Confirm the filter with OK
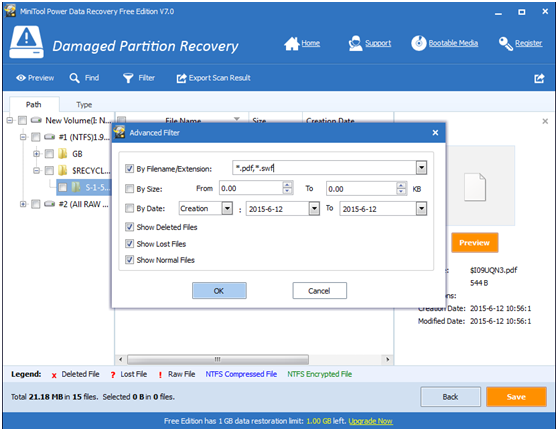 (219, 291)
